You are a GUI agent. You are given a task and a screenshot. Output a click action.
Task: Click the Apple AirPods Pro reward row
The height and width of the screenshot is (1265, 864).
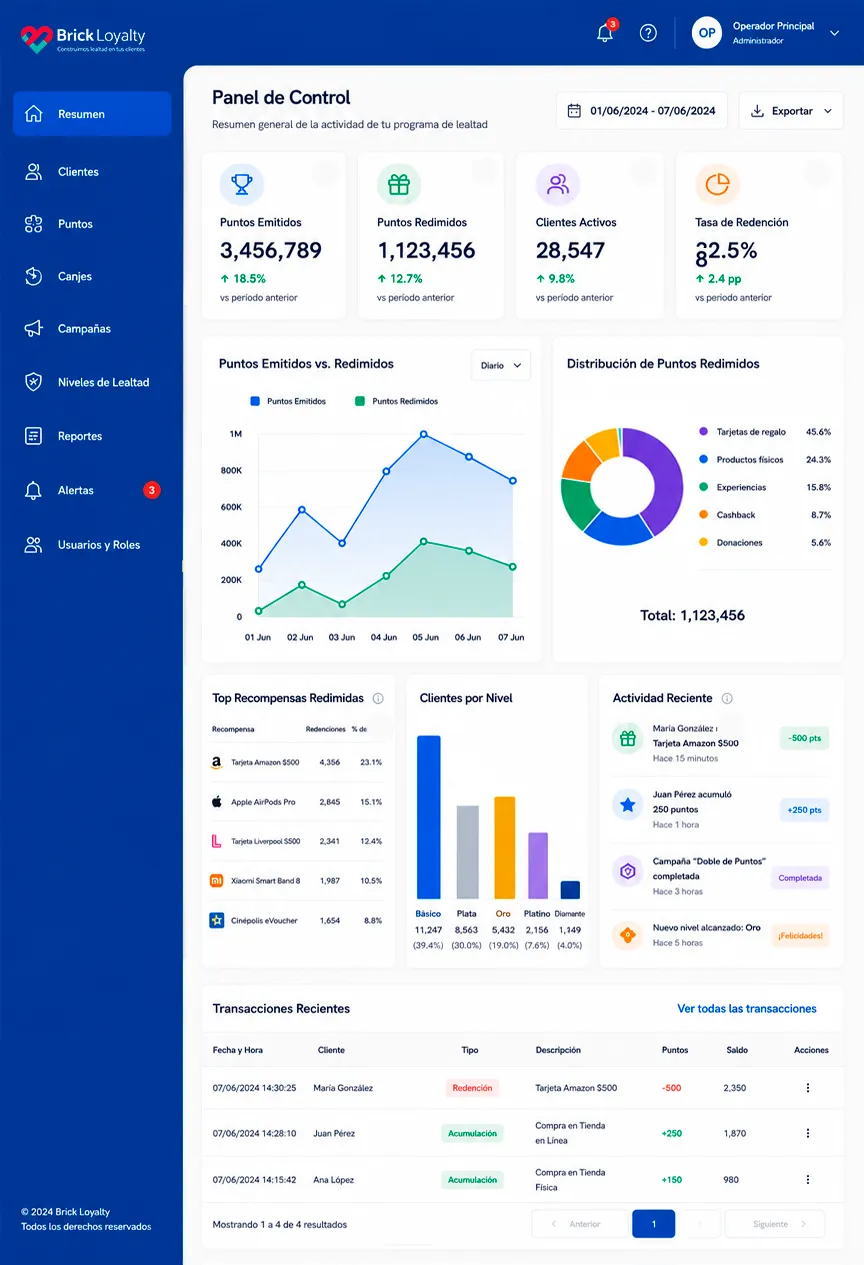tap(297, 802)
